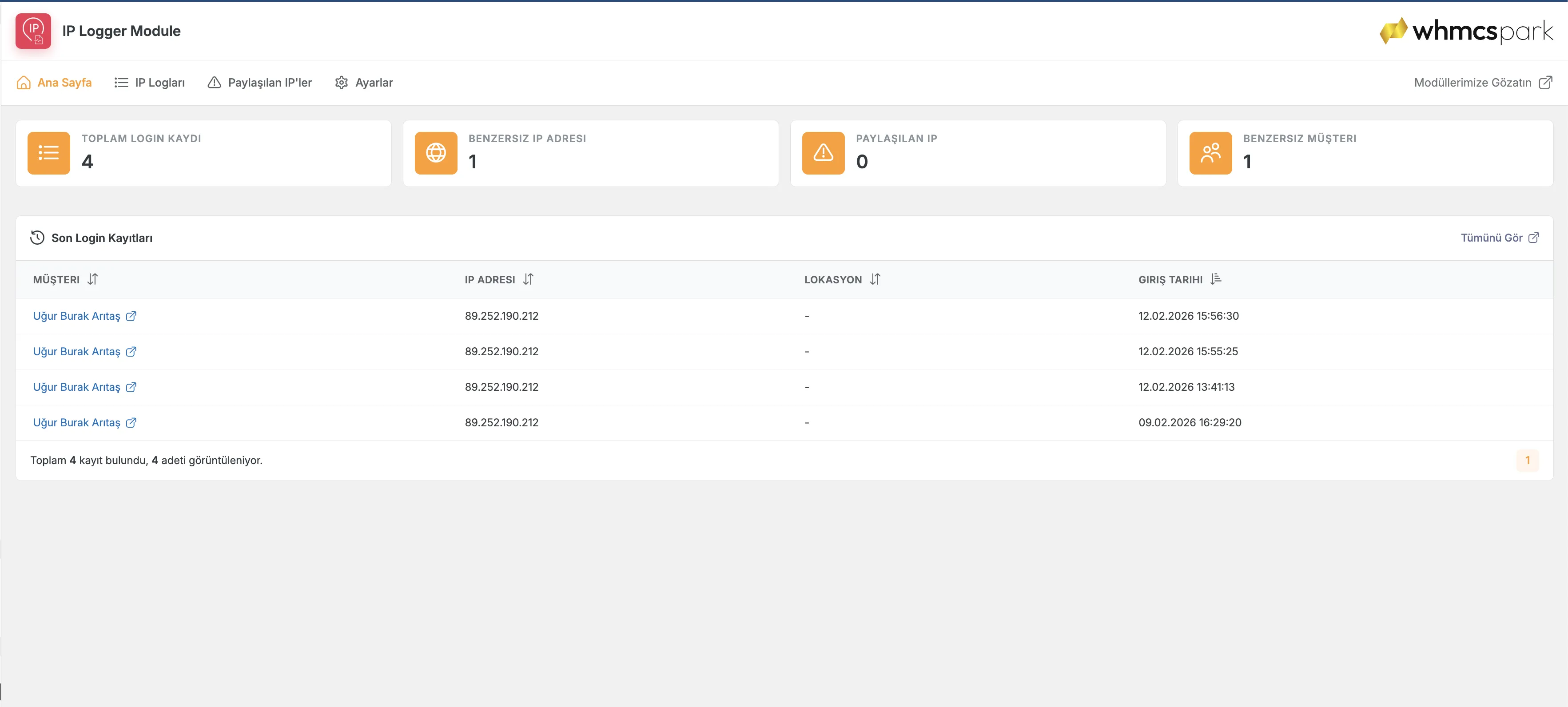Open the Ayarlar settings tab
This screenshot has height=707, width=1568.
pyautogui.click(x=364, y=83)
